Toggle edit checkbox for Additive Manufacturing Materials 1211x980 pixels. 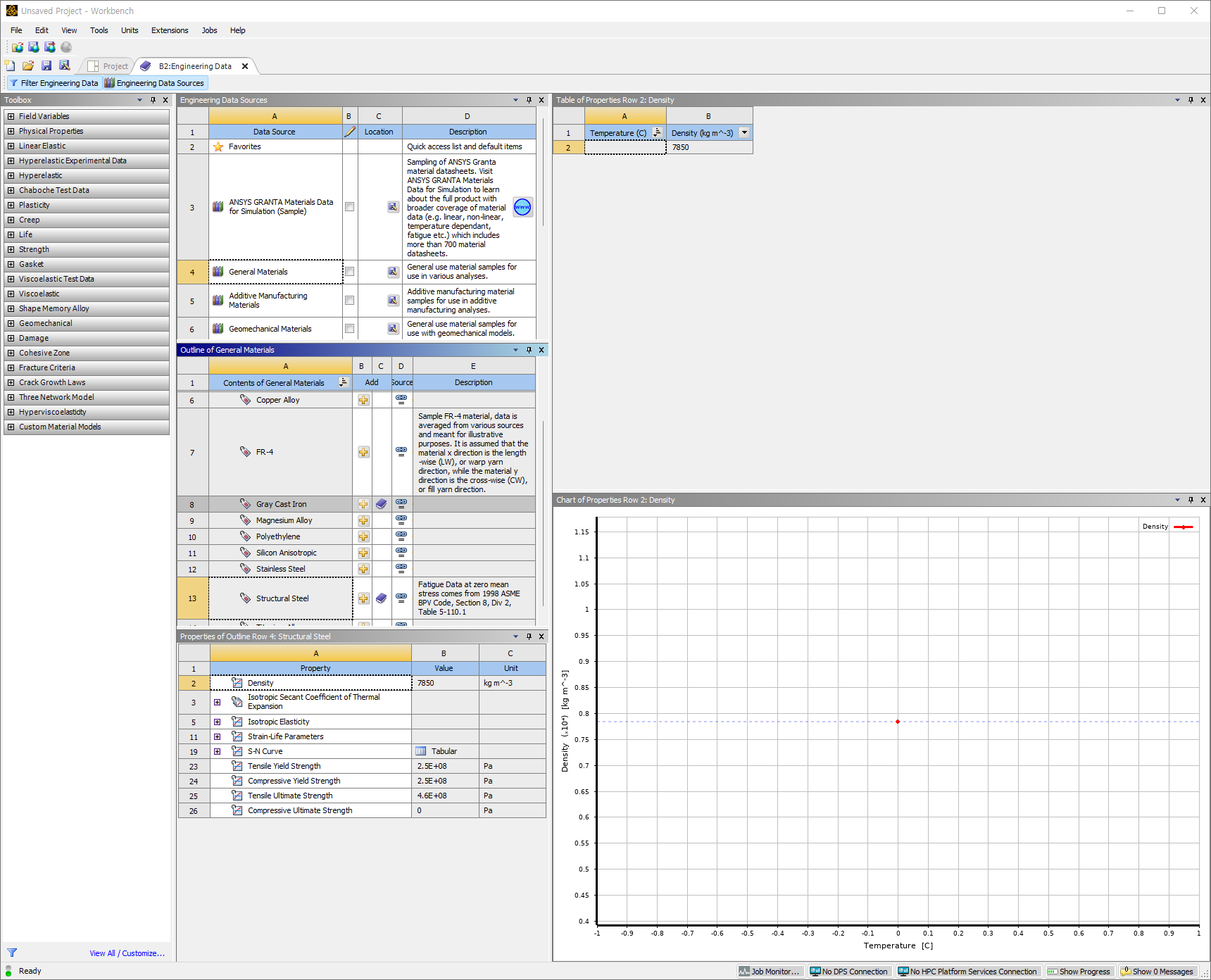point(349,301)
